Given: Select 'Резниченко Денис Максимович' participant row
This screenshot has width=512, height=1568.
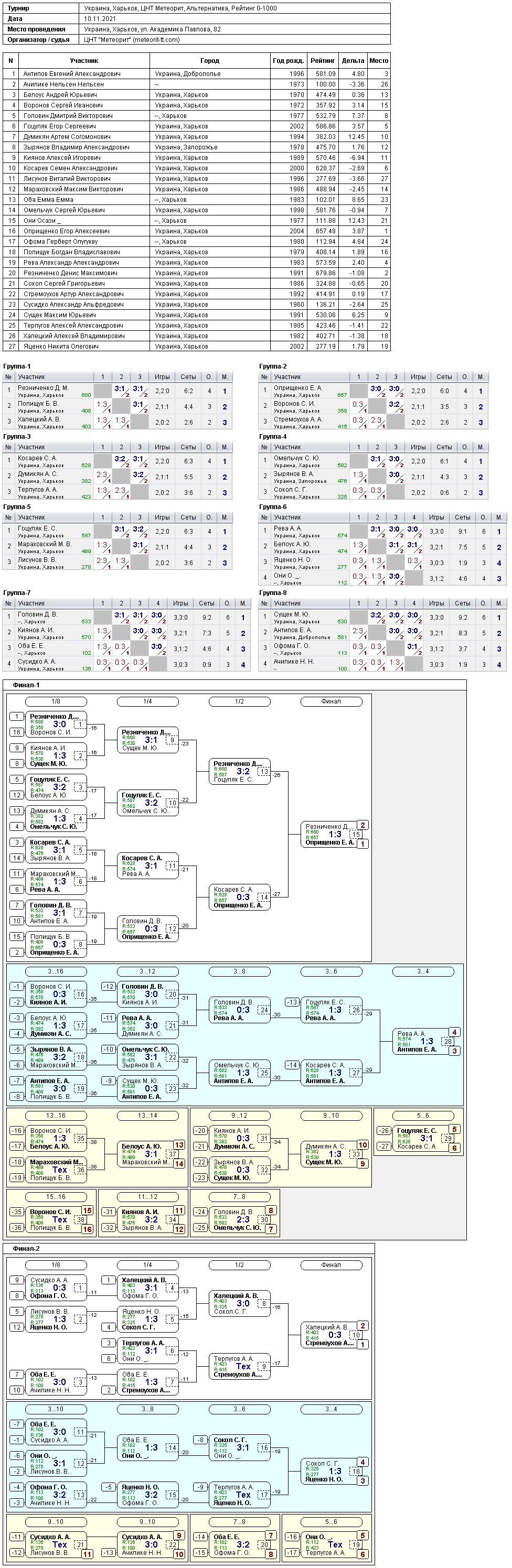Looking at the screenshot, I should coord(197,273).
